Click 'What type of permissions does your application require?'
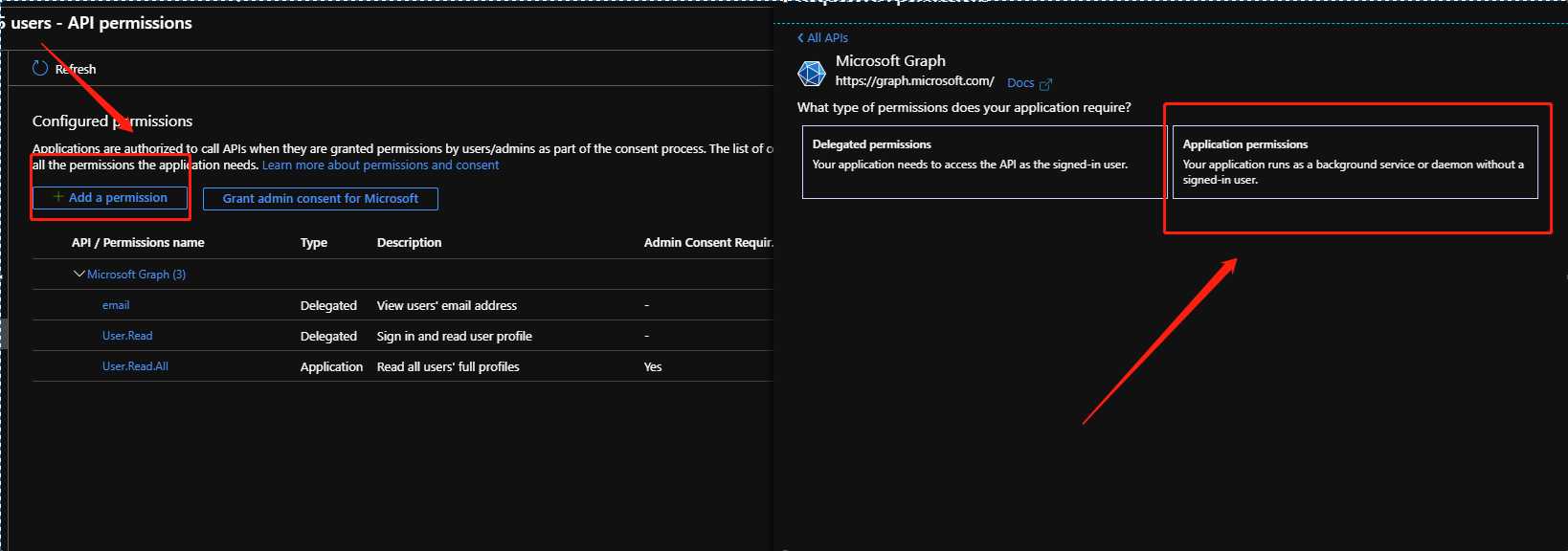This screenshot has height=551, width=1568. point(964,107)
